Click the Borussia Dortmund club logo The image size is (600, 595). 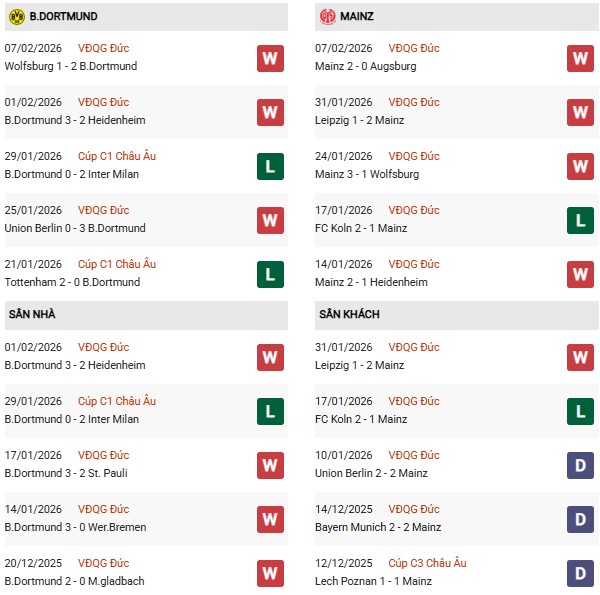point(16,16)
